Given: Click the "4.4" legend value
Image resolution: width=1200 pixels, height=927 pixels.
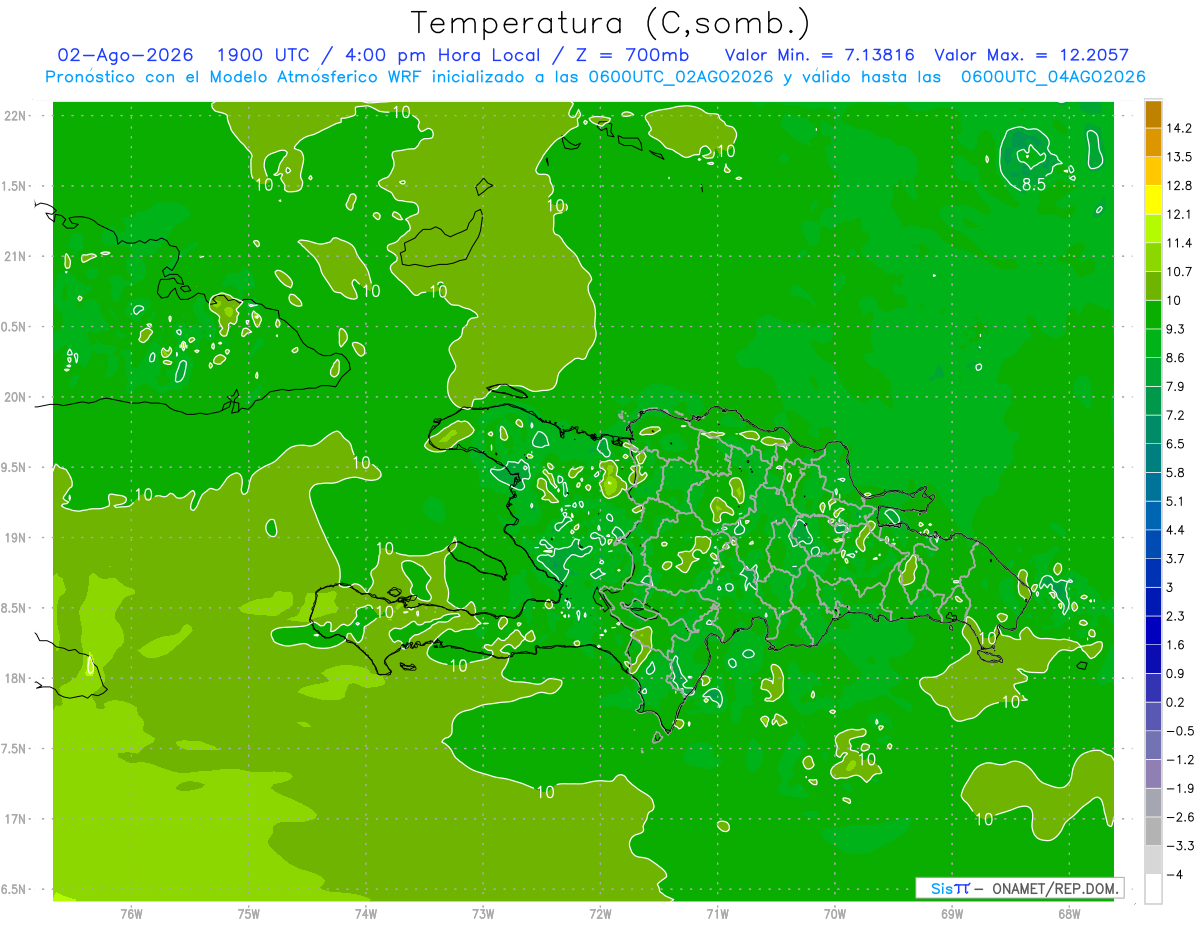Looking at the screenshot, I should 1175,530.
